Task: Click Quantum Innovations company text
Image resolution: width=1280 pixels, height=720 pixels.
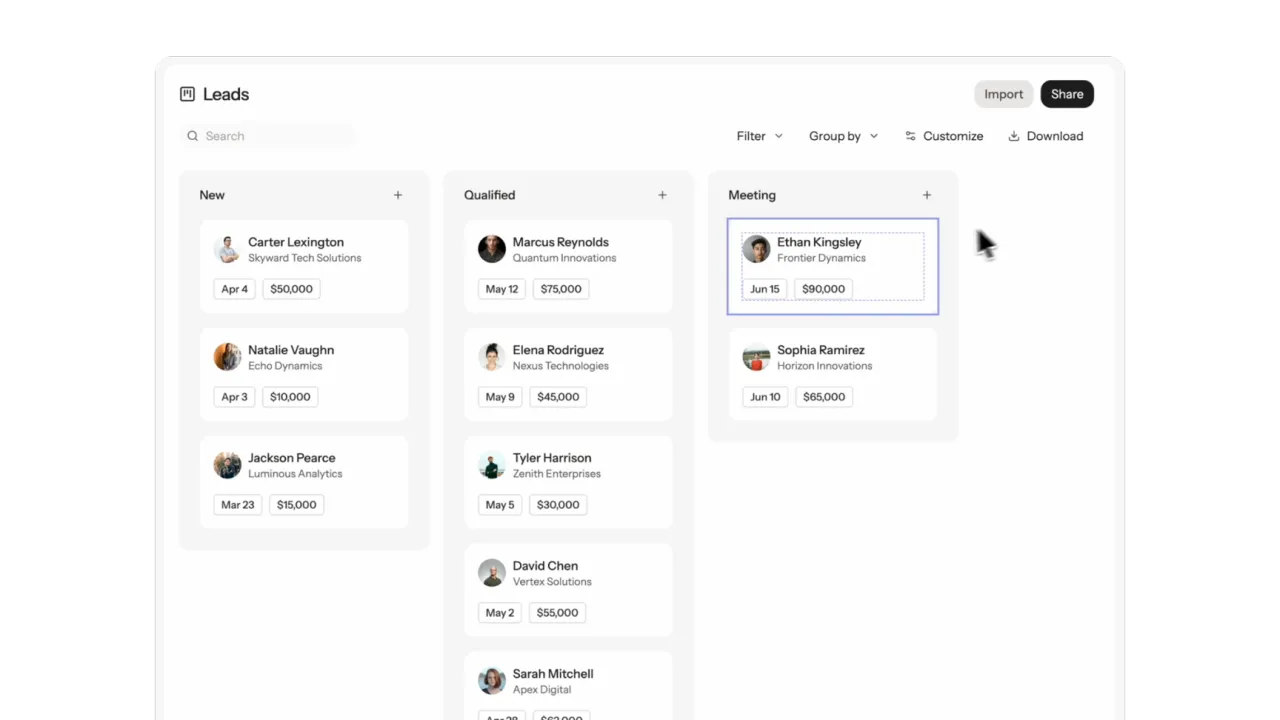Action: click(565, 258)
